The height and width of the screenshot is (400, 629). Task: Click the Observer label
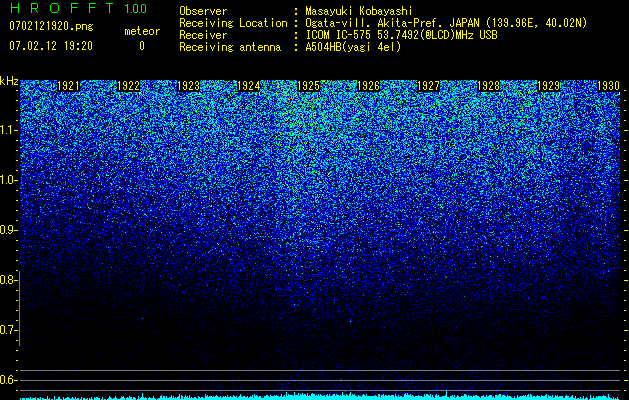pyautogui.click(x=203, y=11)
